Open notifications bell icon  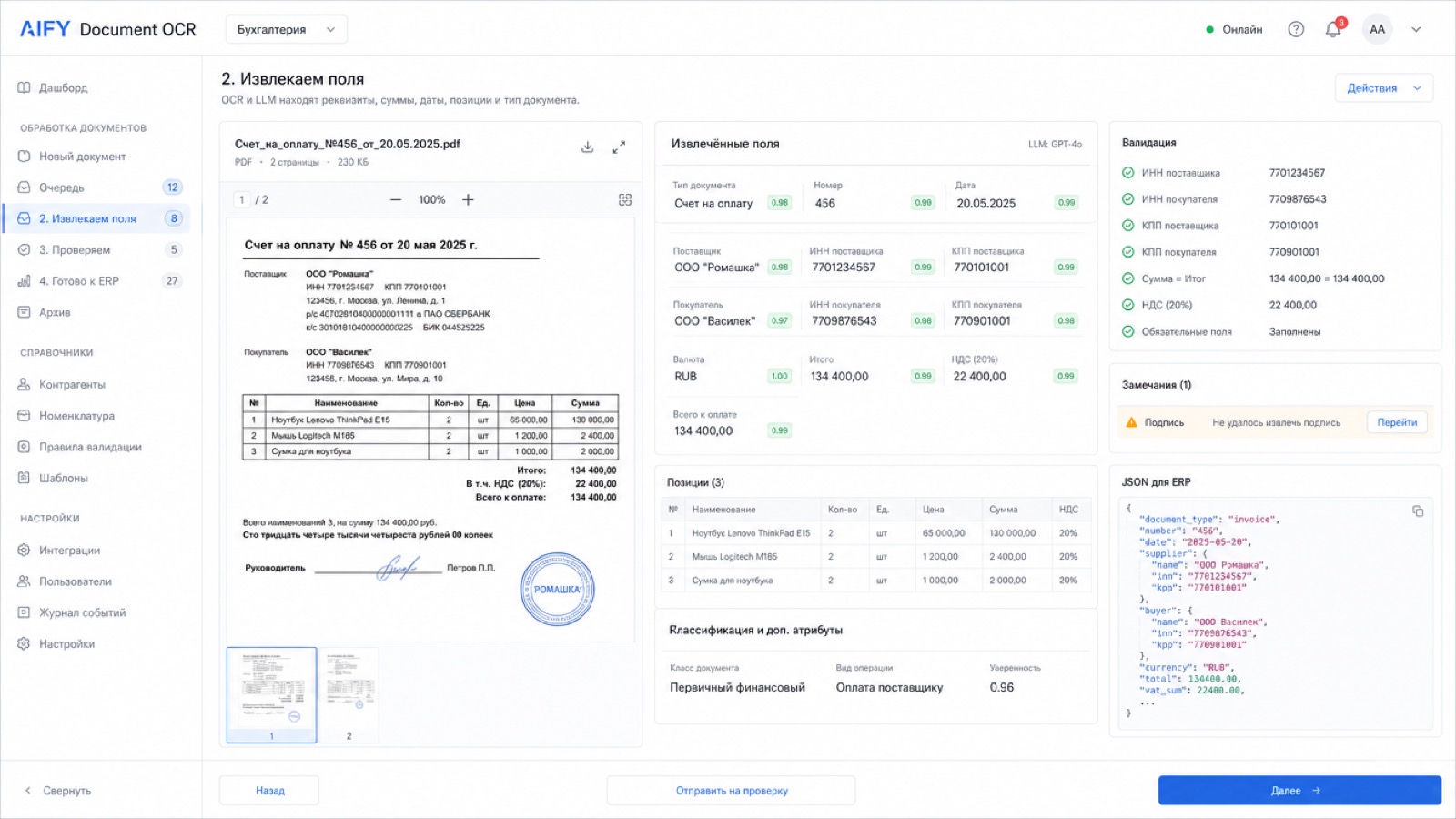[1333, 29]
